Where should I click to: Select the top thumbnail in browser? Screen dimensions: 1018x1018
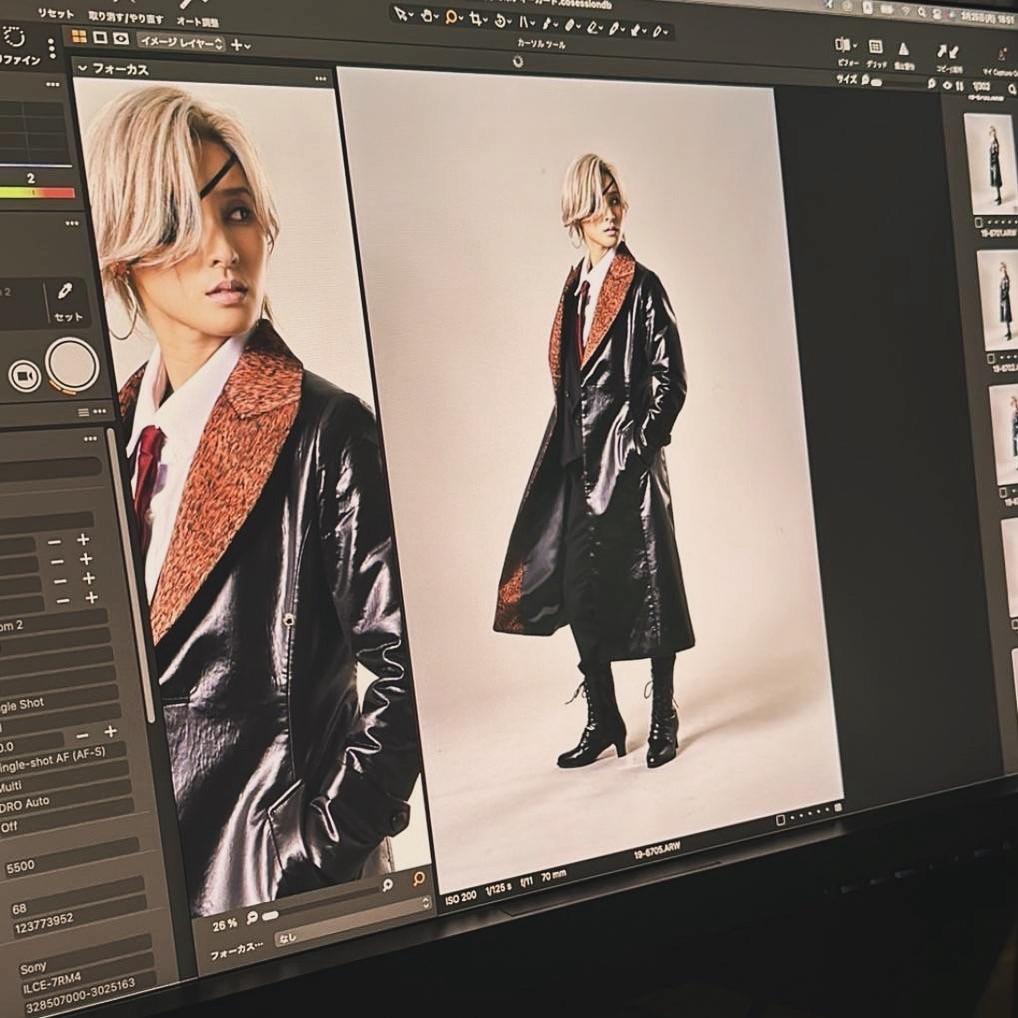(992, 163)
